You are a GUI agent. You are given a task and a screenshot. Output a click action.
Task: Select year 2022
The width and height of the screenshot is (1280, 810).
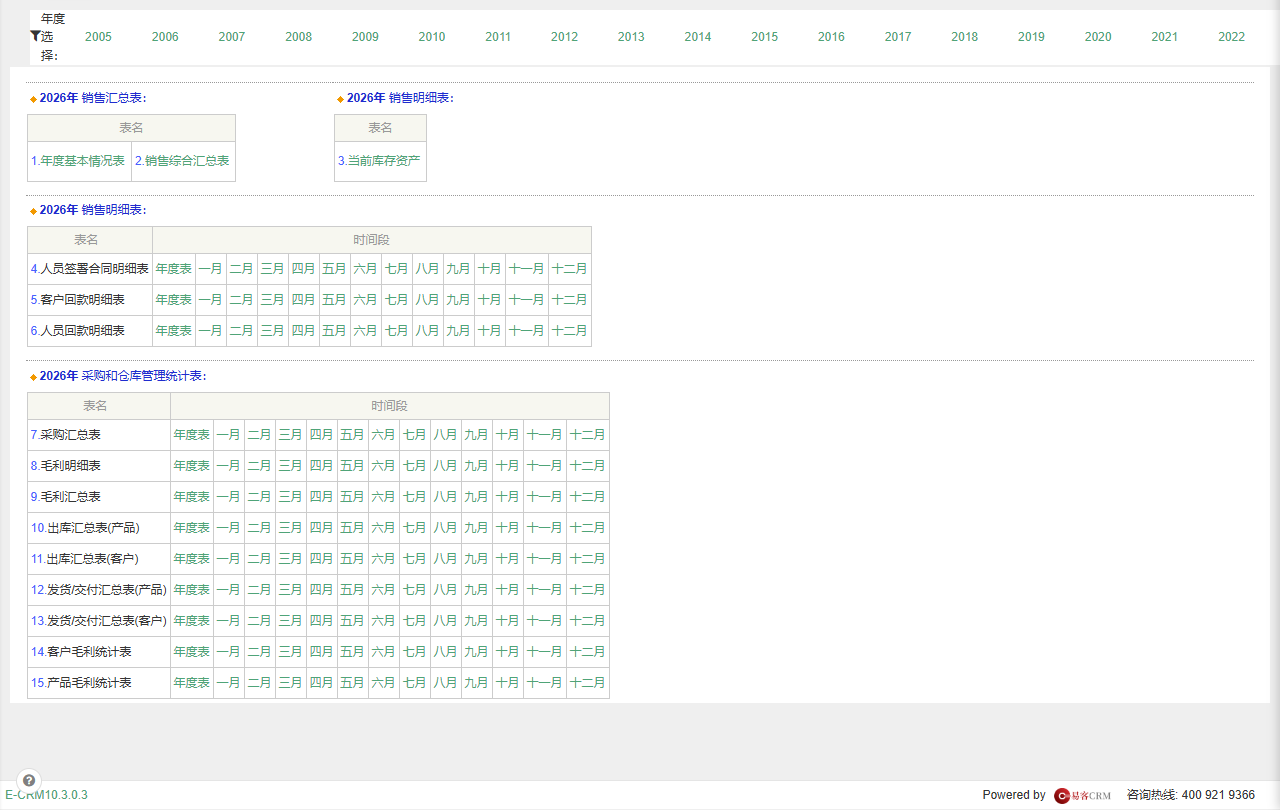1232,37
